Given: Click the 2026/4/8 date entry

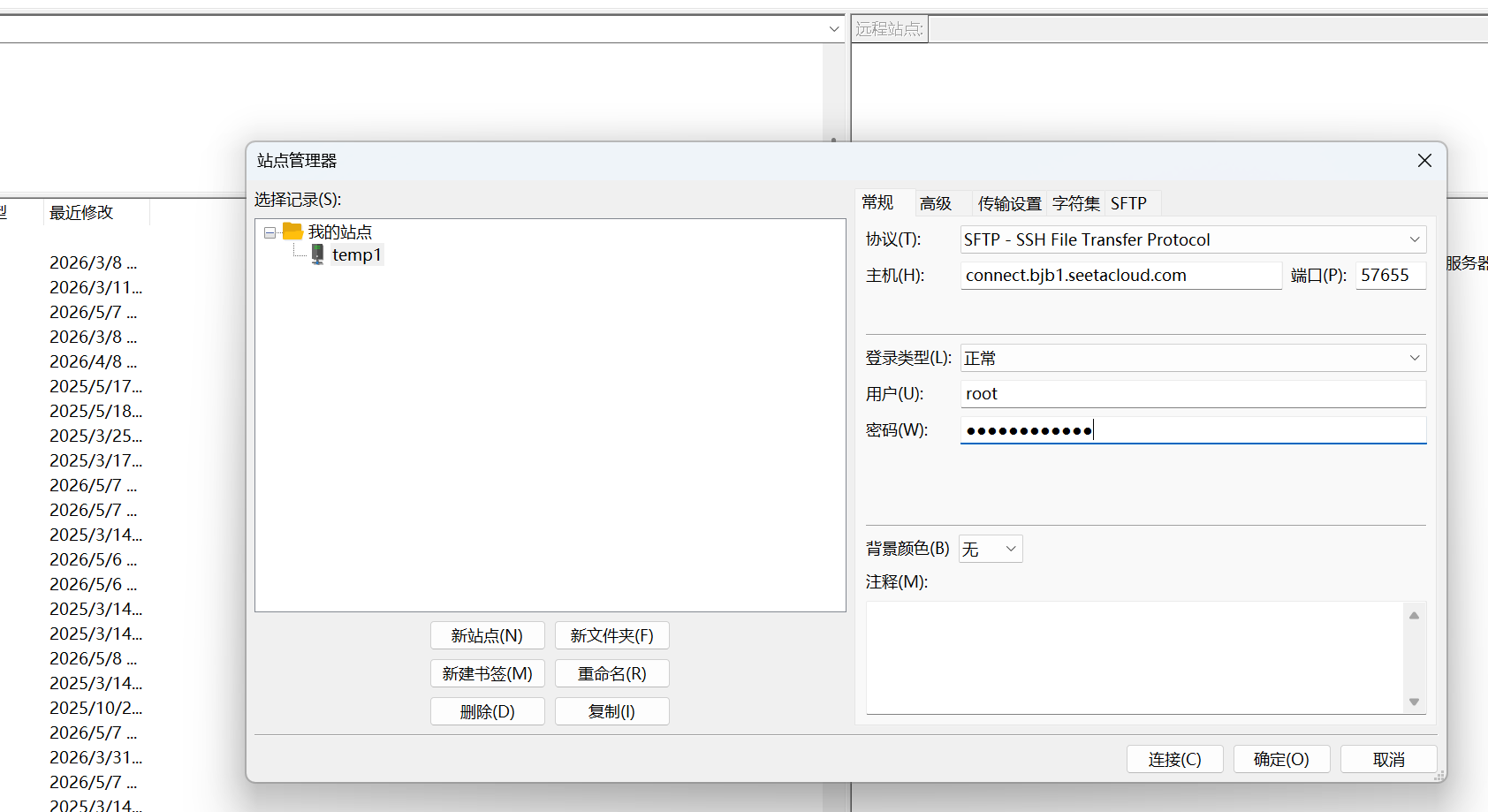Looking at the screenshot, I should (93, 361).
